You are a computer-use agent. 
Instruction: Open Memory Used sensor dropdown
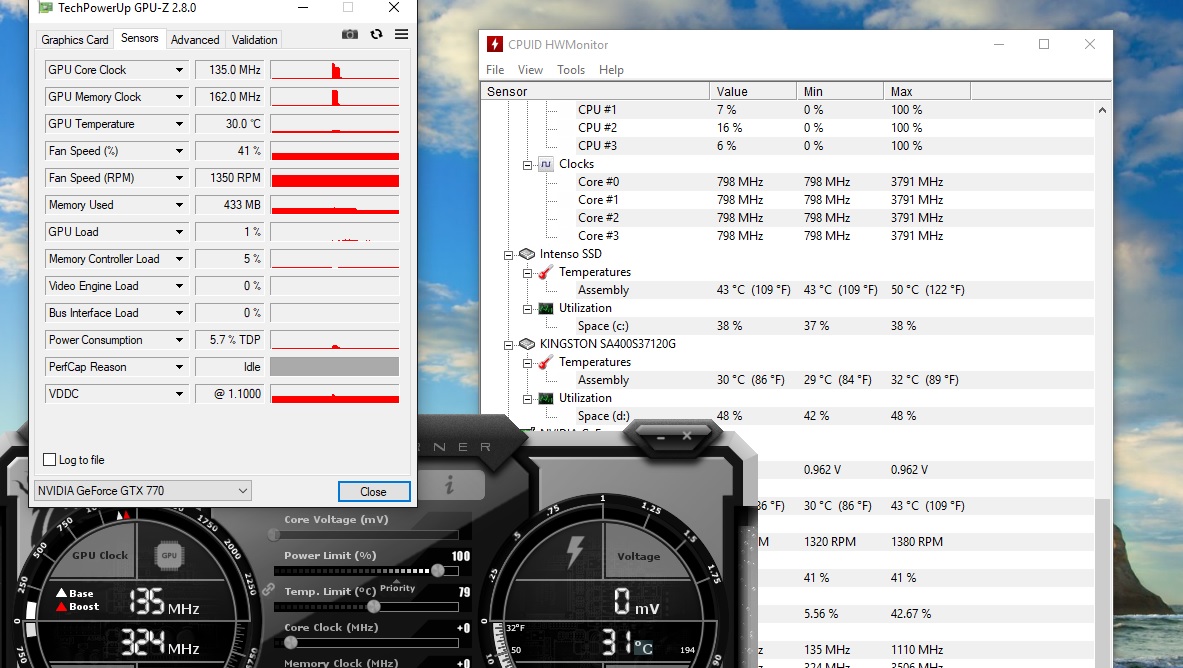[x=180, y=205]
